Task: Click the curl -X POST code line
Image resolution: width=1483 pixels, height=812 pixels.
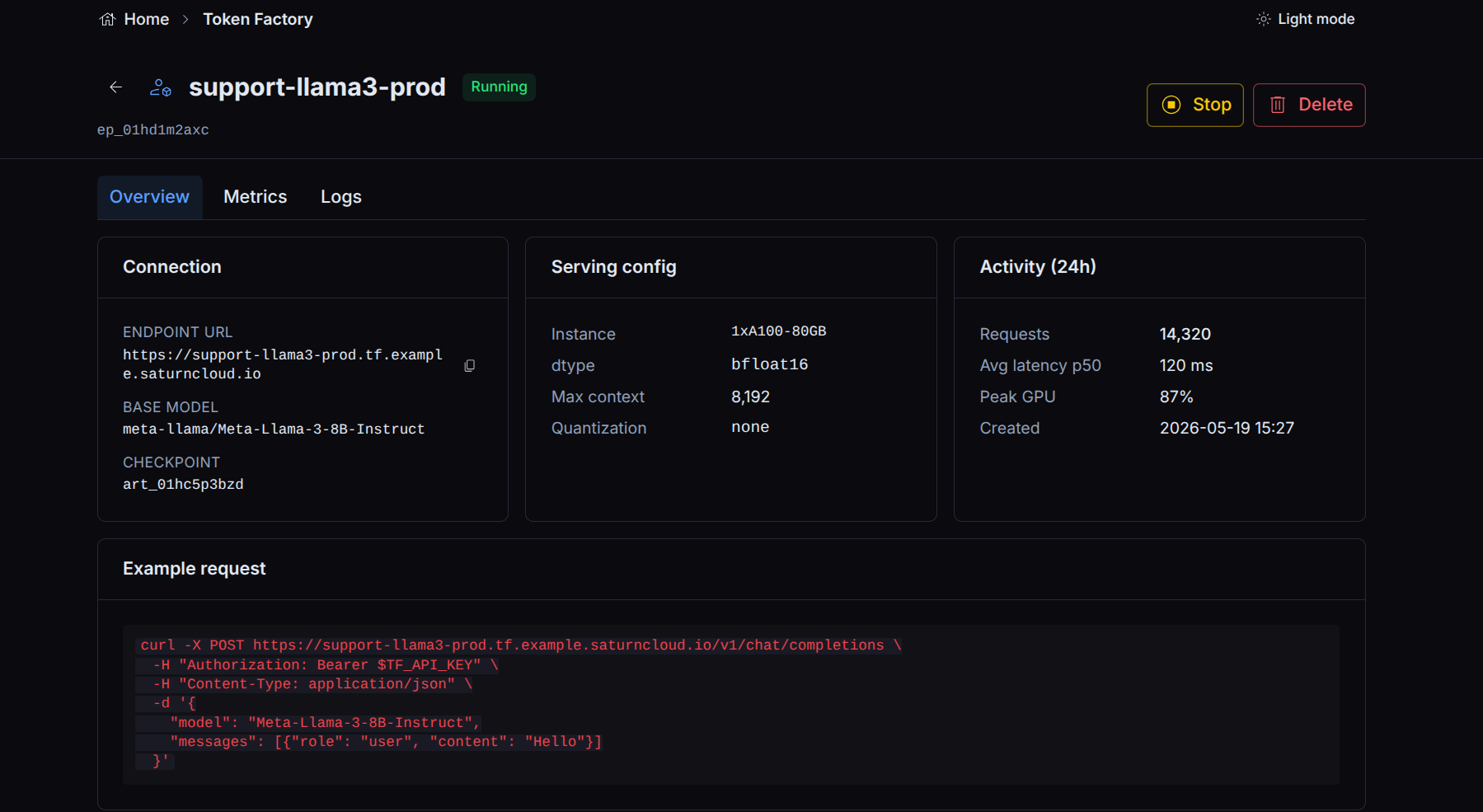Action: tap(521, 645)
